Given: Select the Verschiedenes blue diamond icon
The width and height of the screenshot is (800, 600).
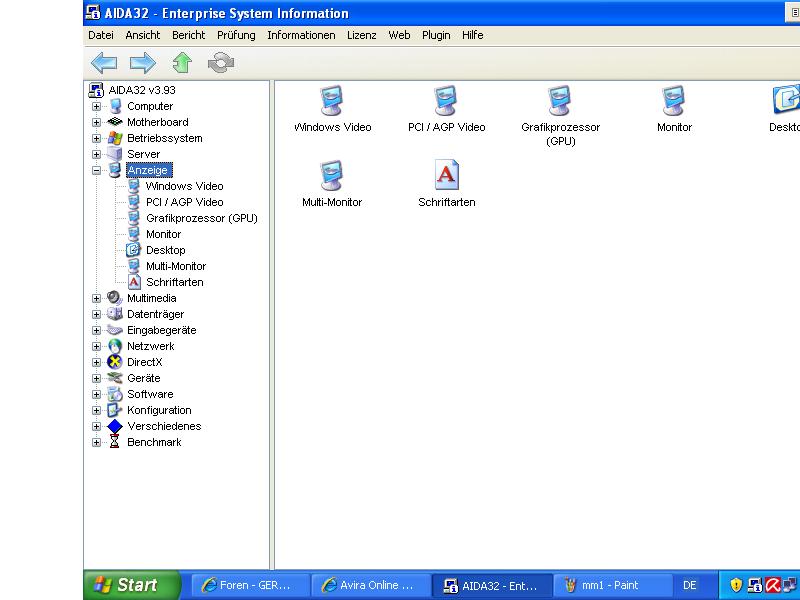Looking at the screenshot, I should (x=115, y=426).
